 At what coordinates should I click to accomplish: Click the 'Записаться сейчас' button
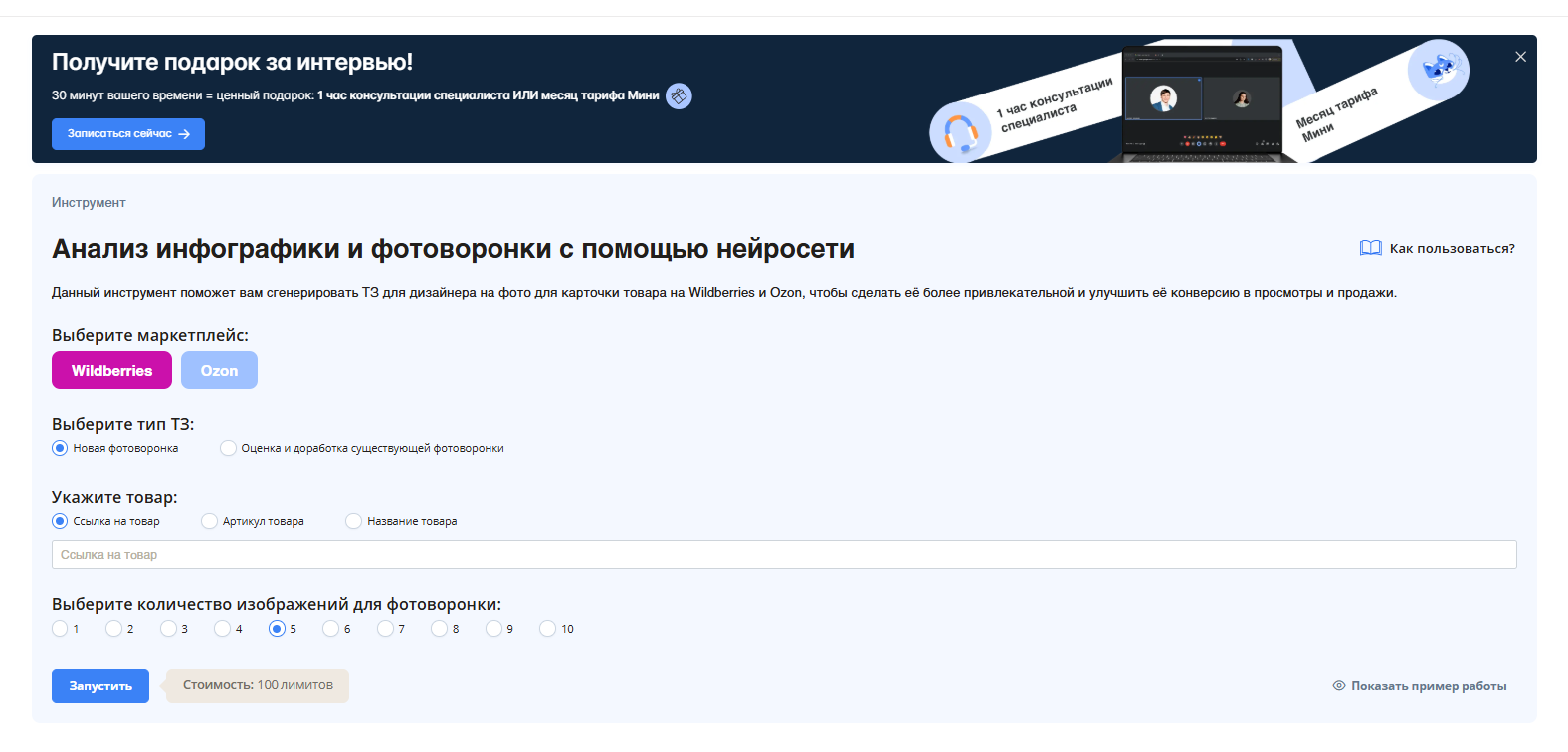[128, 134]
